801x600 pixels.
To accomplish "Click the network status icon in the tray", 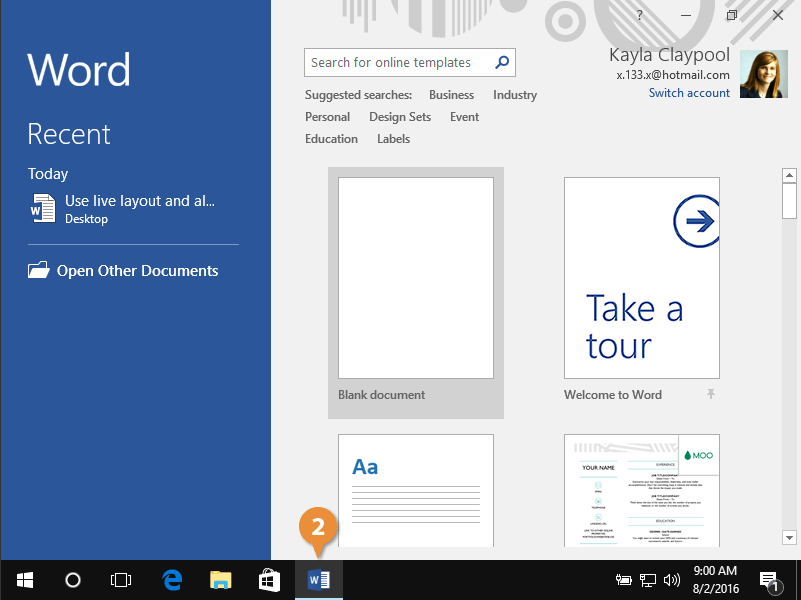I will (x=648, y=579).
